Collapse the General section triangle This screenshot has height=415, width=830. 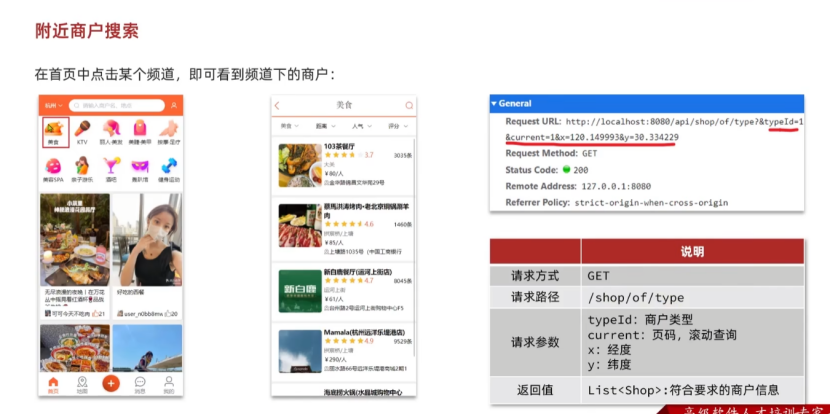(494, 104)
